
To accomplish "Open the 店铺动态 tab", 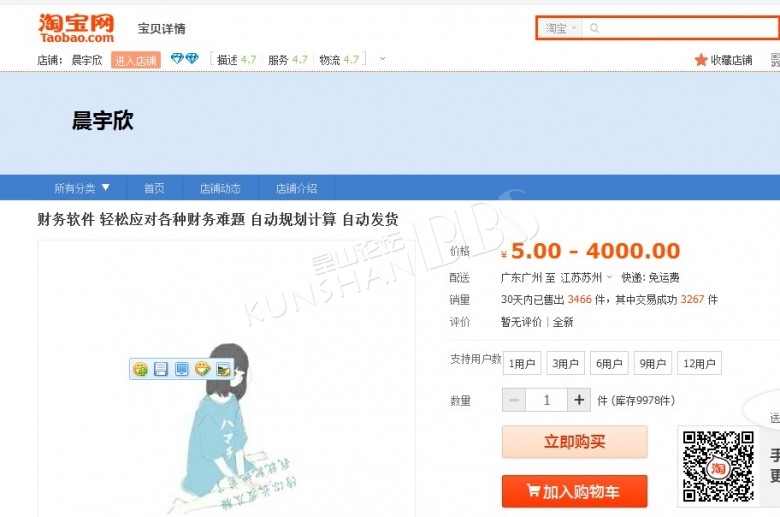I will pyautogui.click(x=220, y=188).
